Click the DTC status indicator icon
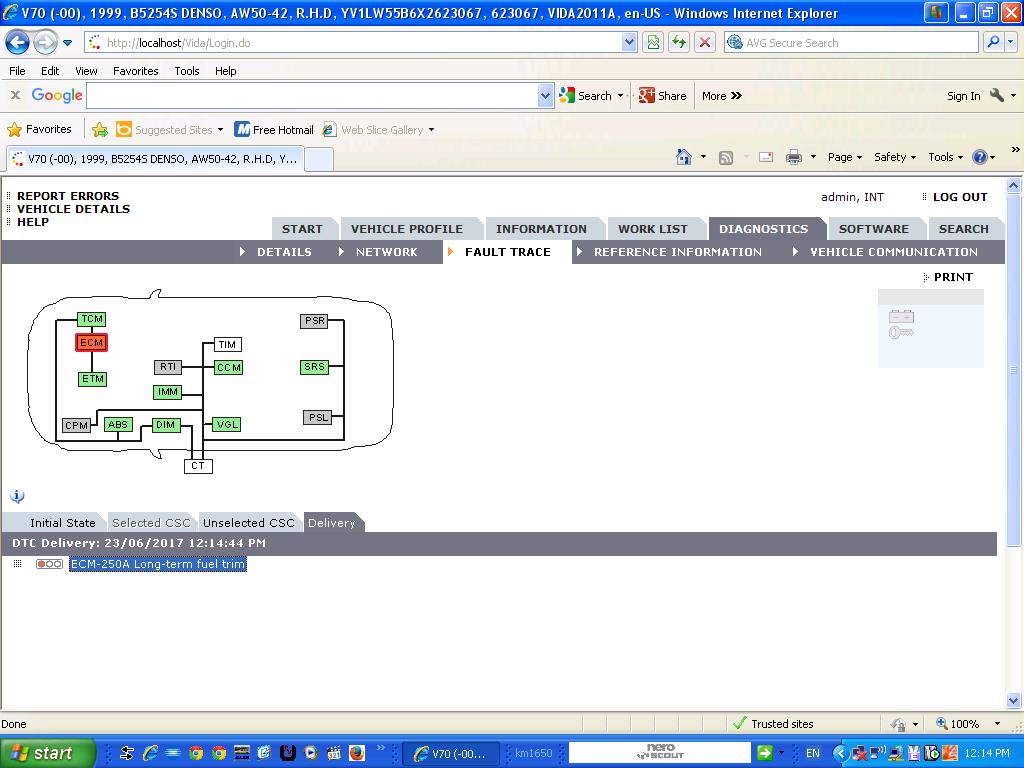 click(x=49, y=564)
